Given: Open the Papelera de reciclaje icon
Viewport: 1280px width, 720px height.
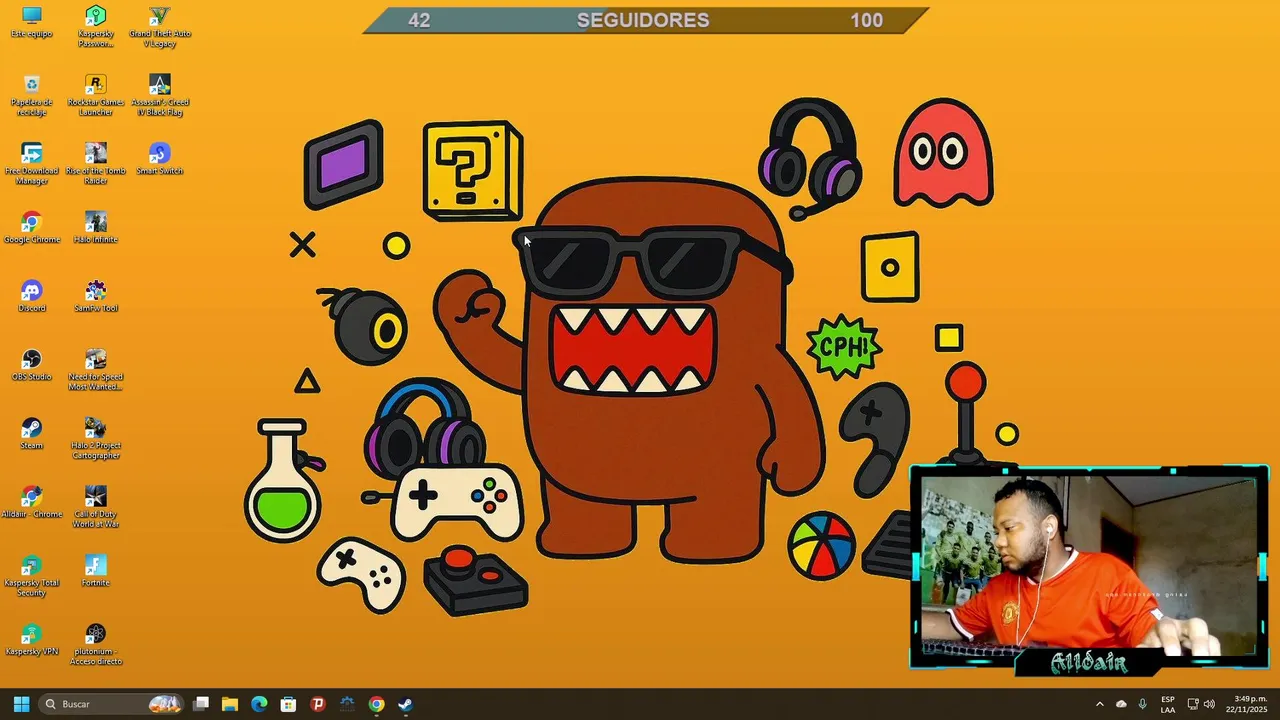Looking at the screenshot, I should coord(32,96).
